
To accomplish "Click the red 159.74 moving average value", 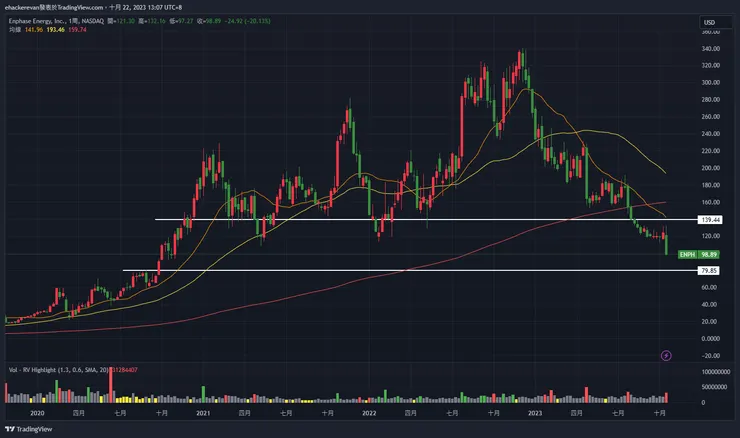I will (x=77, y=29).
